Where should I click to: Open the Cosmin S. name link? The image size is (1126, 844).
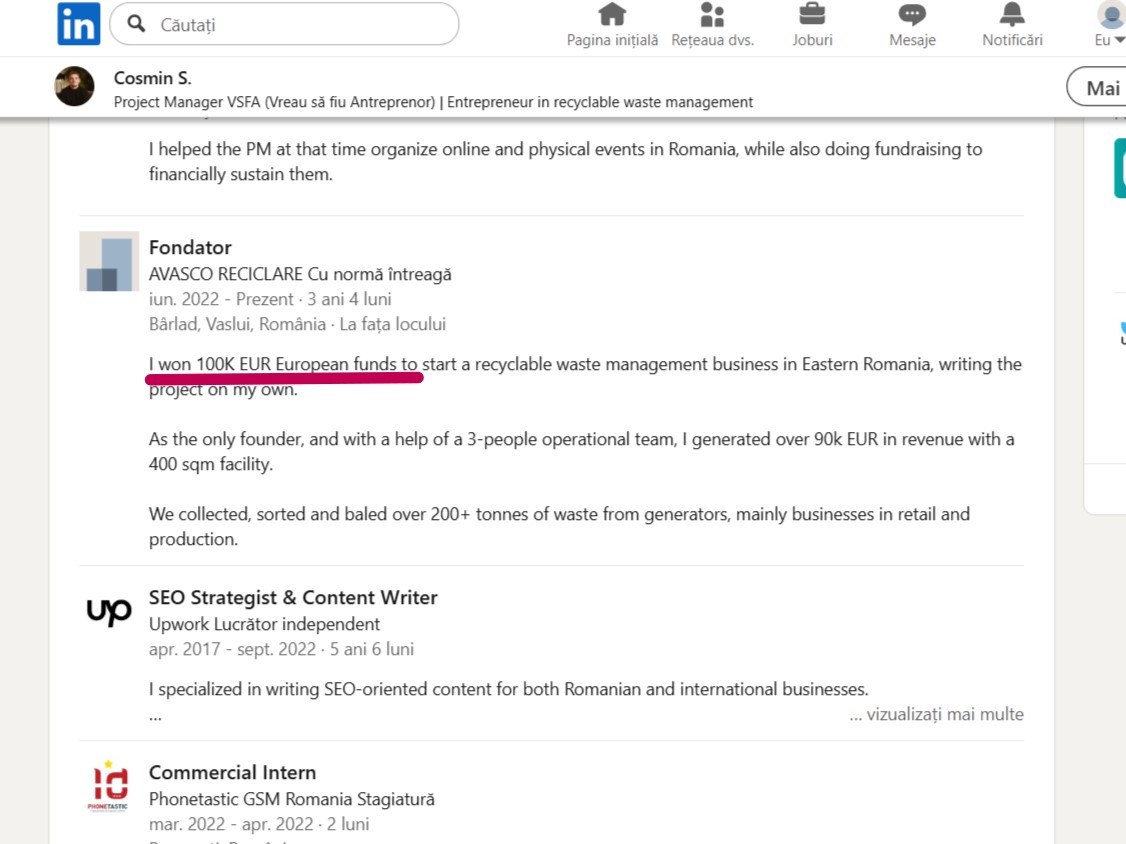(x=152, y=78)
